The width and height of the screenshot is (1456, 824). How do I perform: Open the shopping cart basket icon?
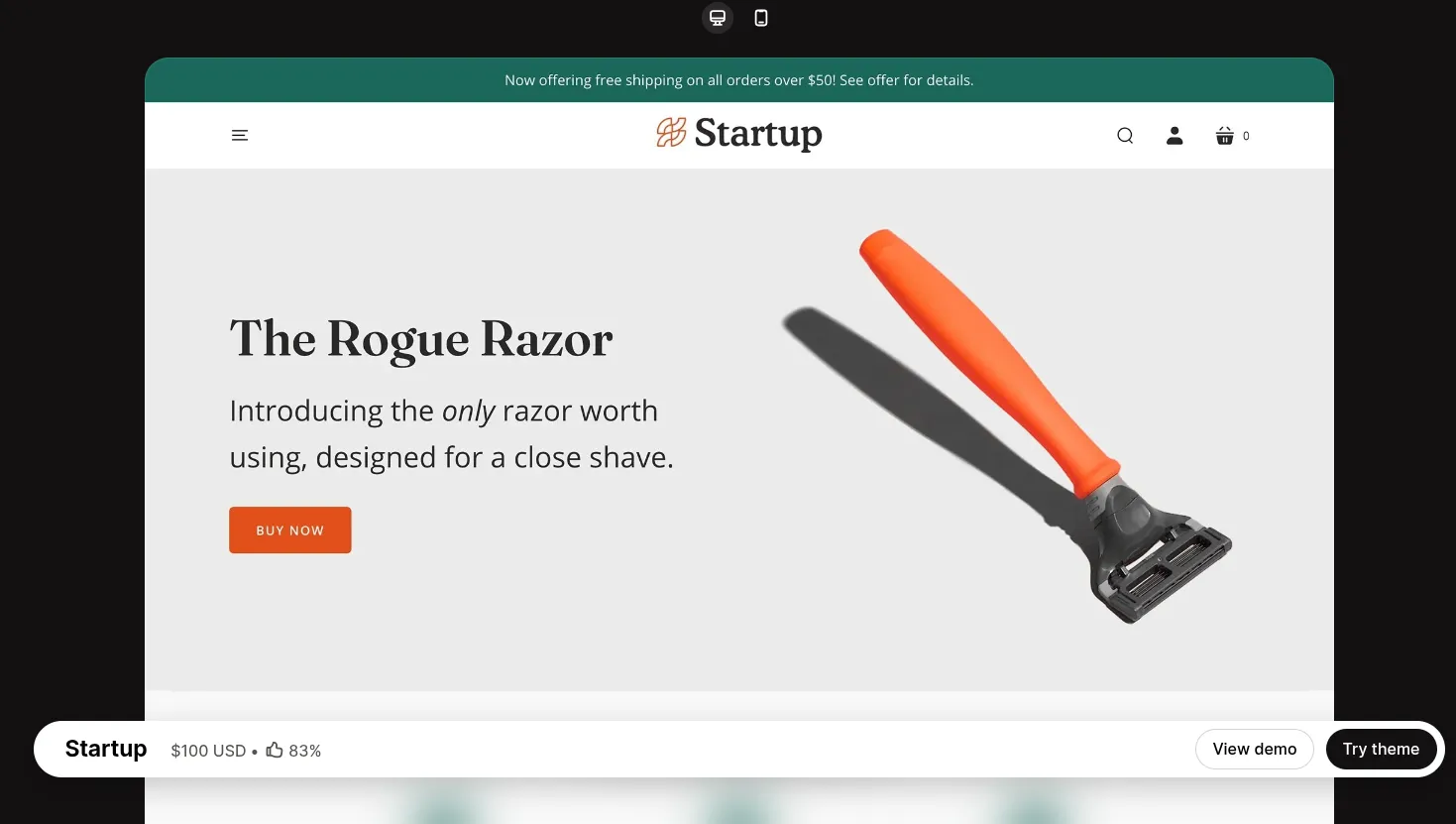click(1225, 136)
